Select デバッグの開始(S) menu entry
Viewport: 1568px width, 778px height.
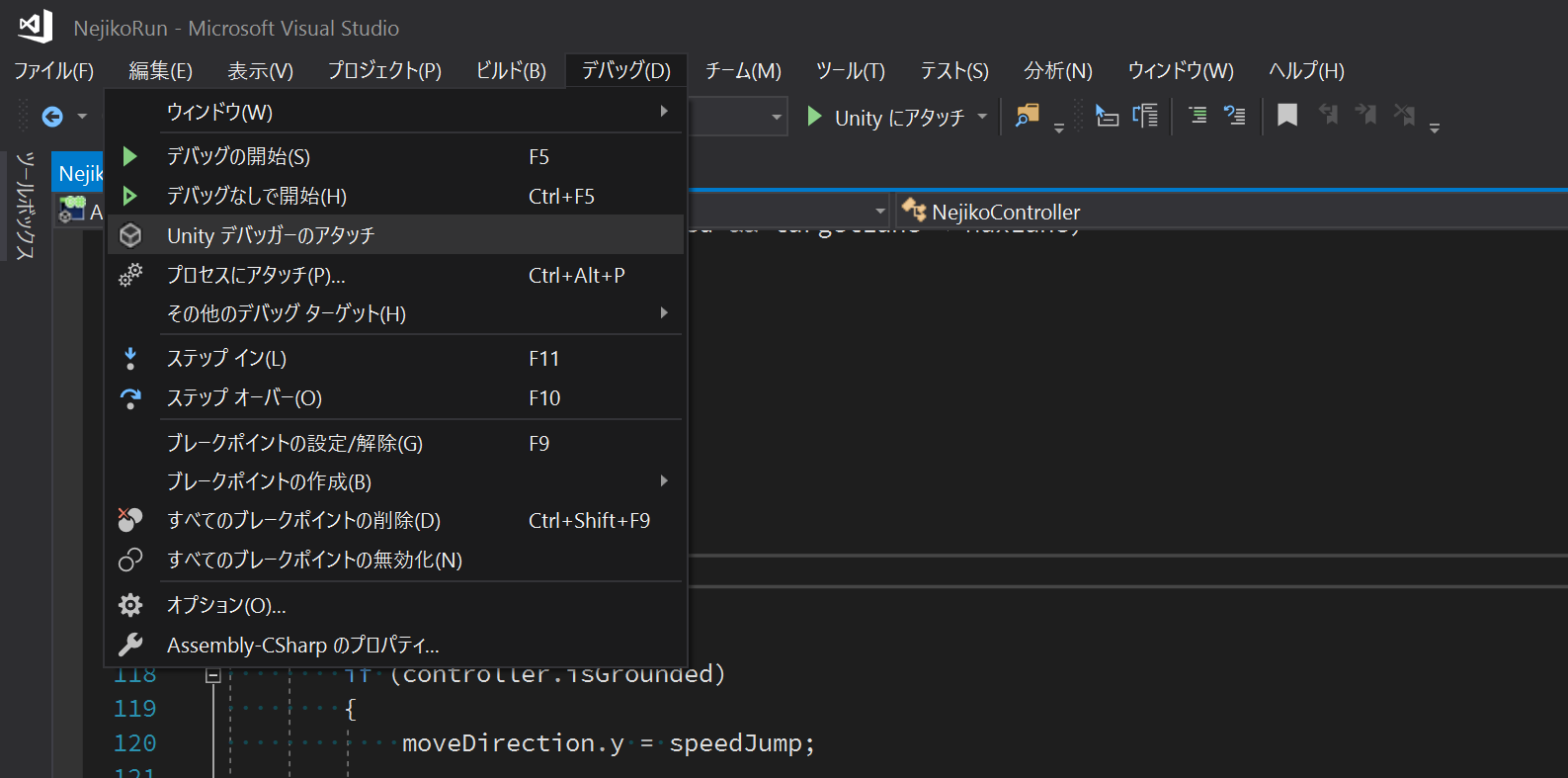point(395,156)
